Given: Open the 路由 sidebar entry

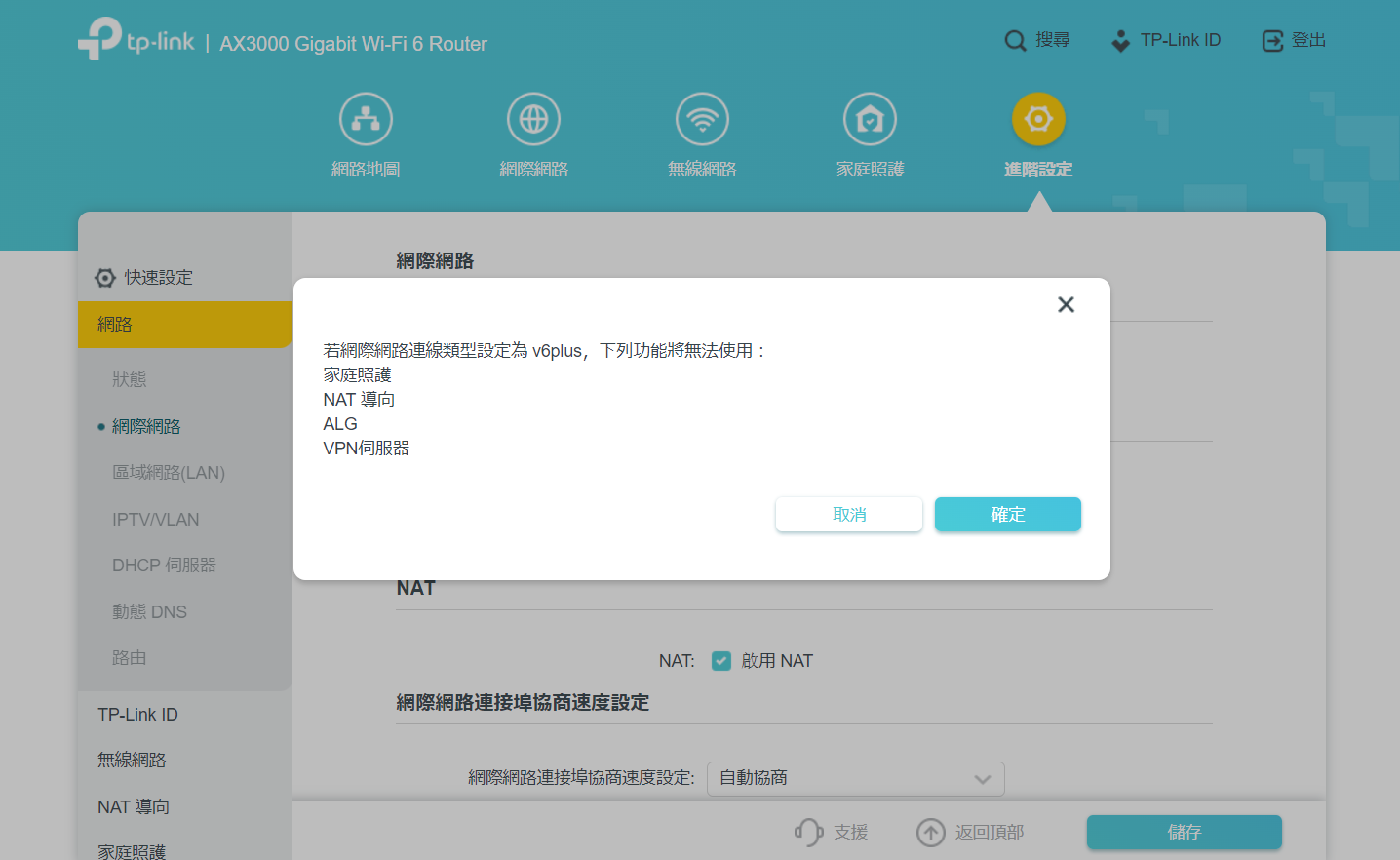Looking at the screenshot, I should tap(130, 657).
